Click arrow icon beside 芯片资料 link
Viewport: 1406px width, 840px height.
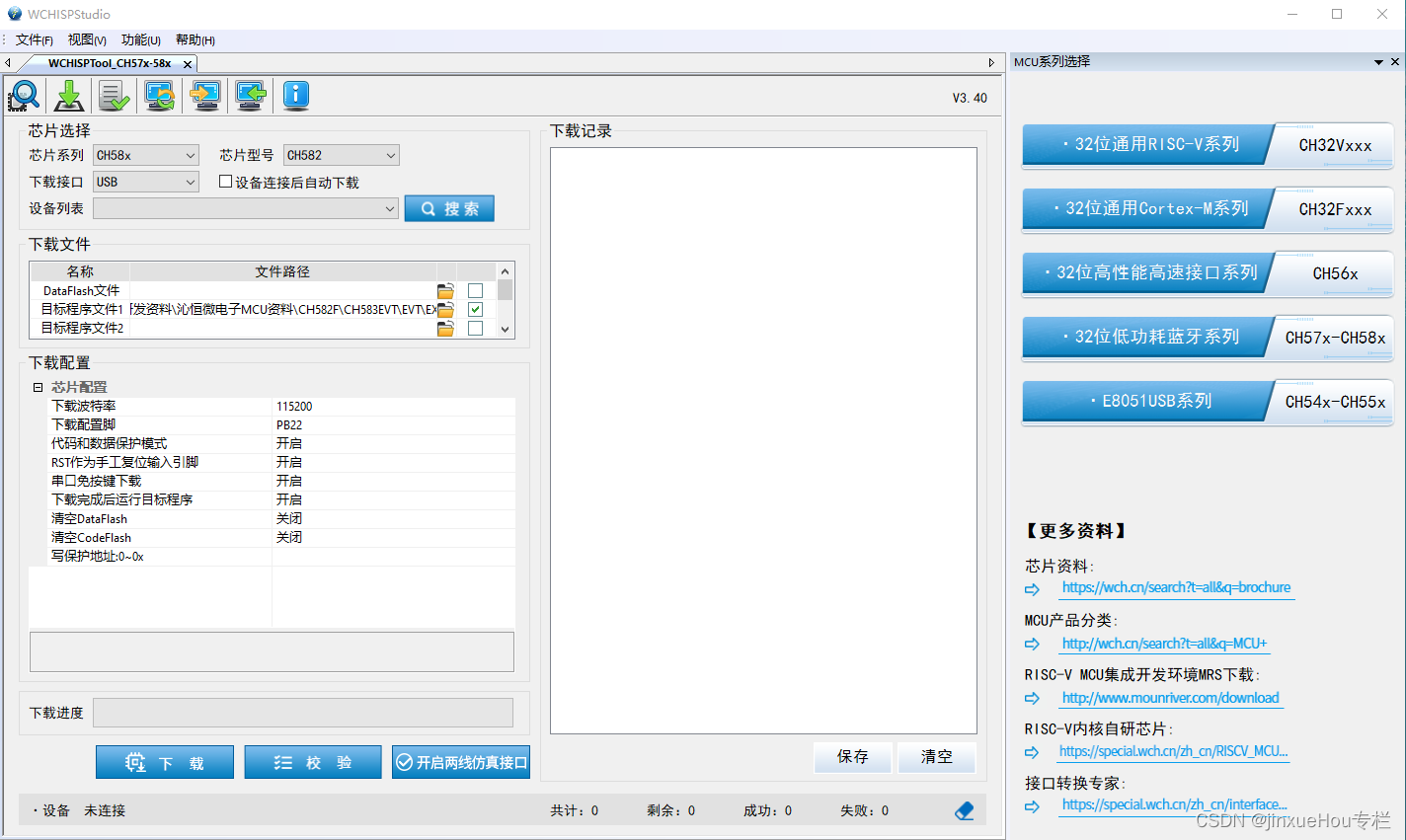[x=1032, y=589]
